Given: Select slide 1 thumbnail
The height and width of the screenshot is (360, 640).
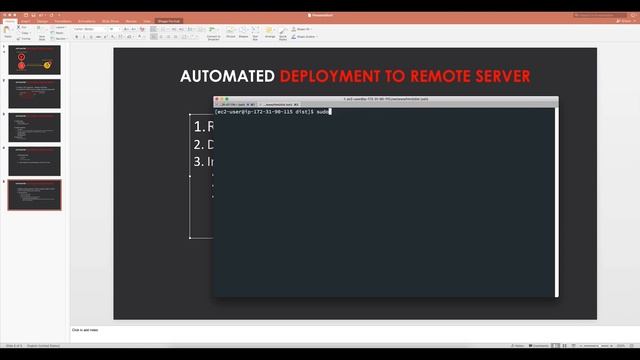Looking at the screenshot, I should coord(34,60).
